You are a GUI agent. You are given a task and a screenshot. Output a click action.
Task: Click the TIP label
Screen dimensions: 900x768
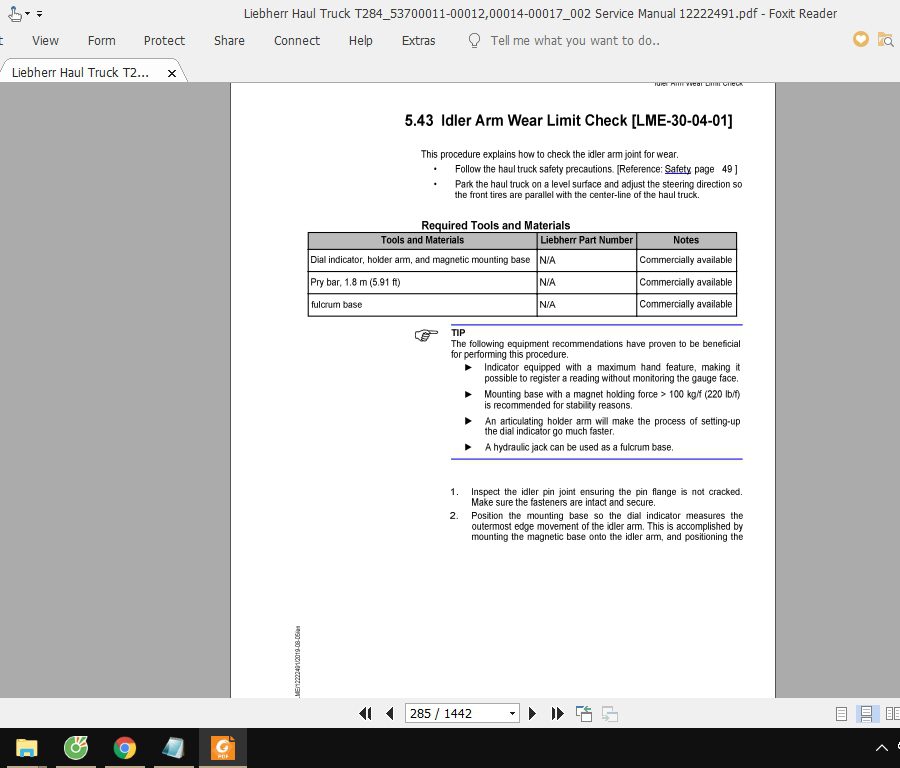pos(458,333)
